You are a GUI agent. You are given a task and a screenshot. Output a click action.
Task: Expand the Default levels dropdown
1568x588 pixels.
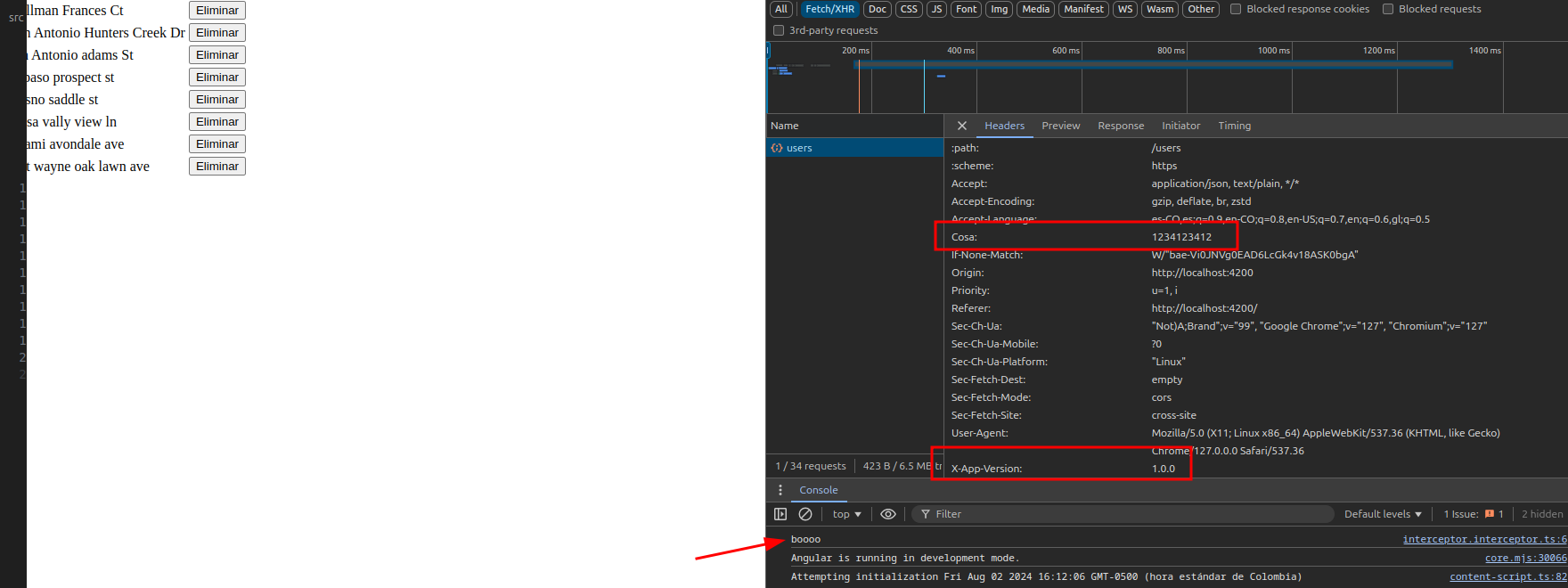coord(1383,514)
